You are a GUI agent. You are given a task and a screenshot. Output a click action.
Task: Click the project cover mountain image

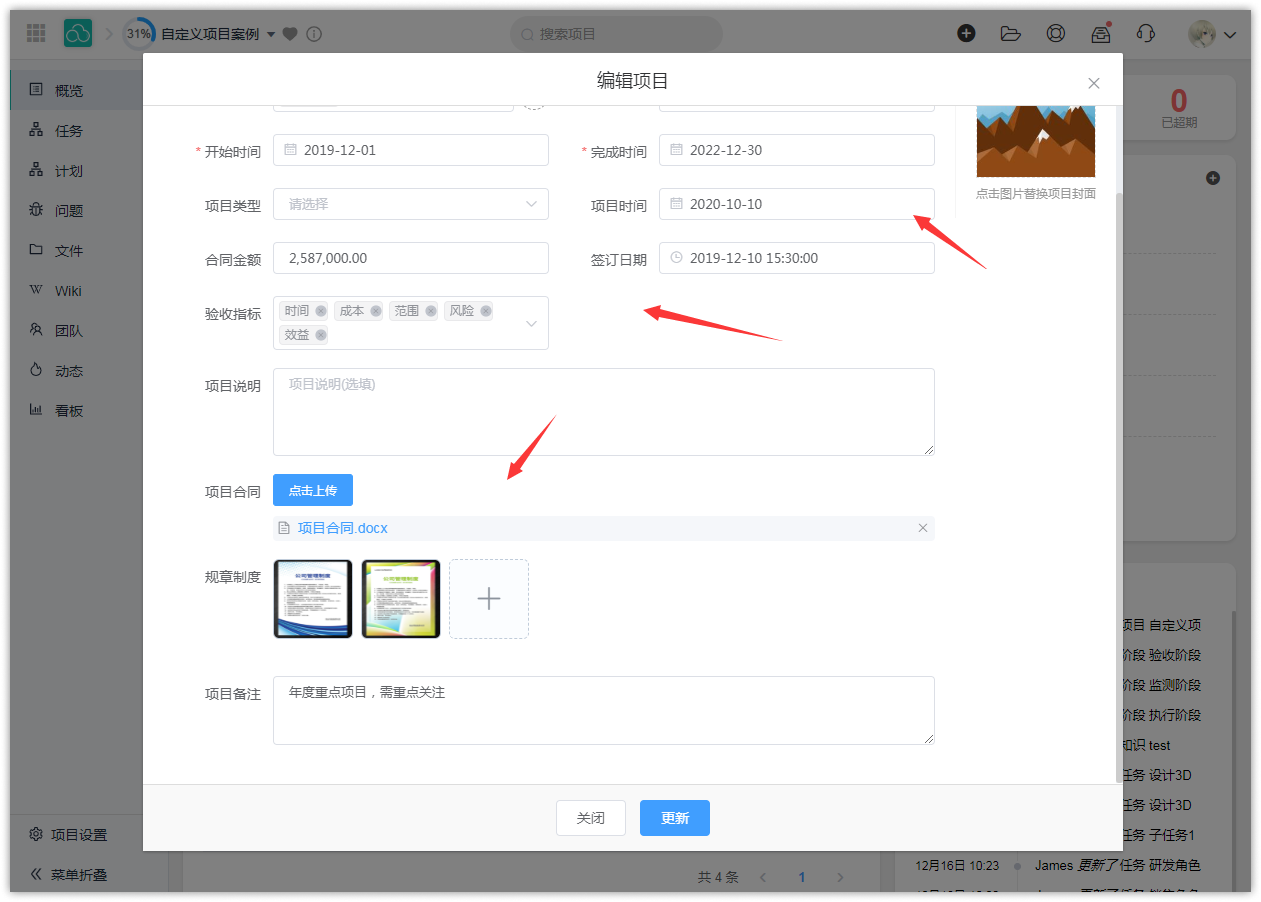coord(1036,140)
